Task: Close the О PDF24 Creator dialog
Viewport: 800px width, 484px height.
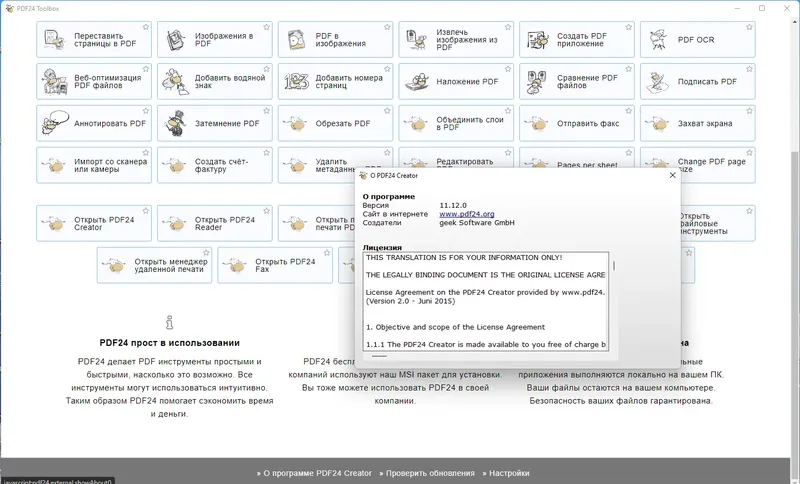Action: click(672, 175)
